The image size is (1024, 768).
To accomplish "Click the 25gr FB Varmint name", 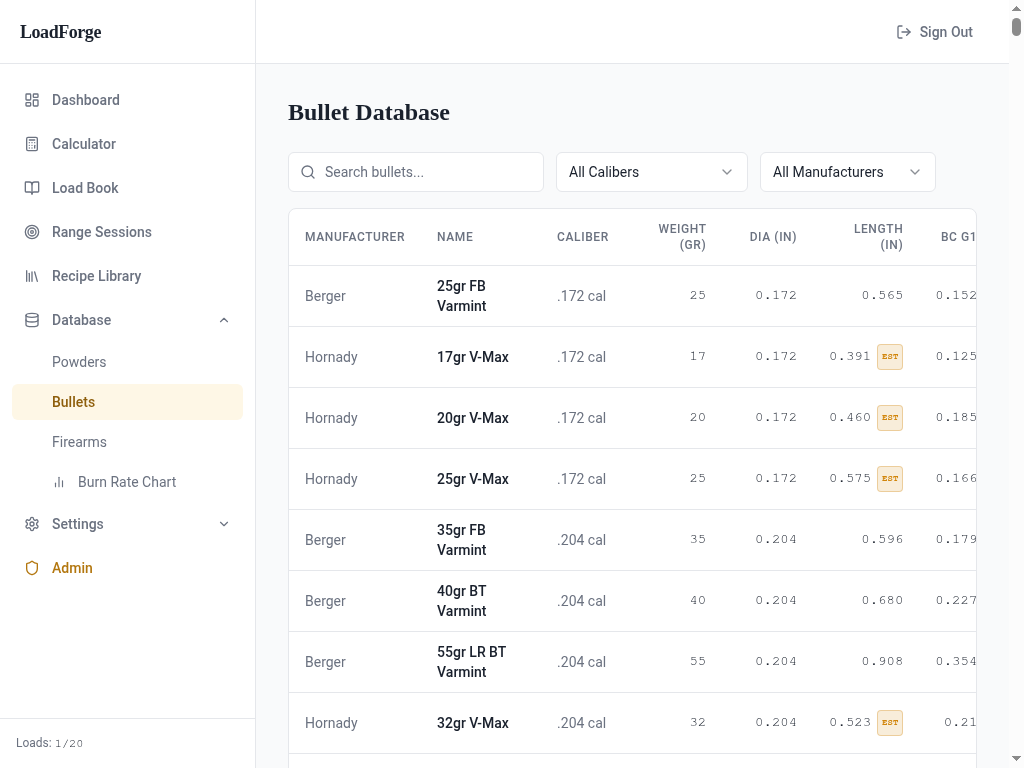I will (x=462, y=296).
